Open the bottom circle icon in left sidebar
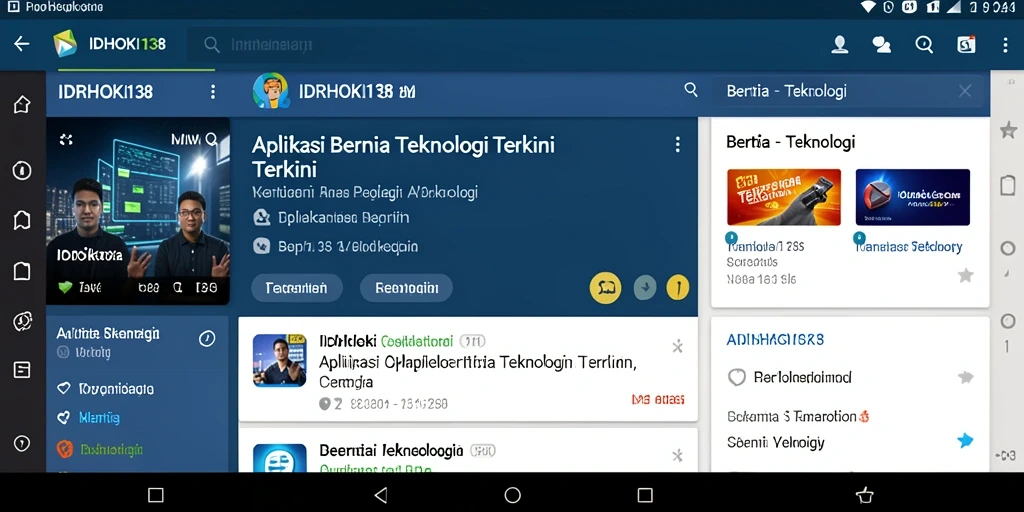The width and height of the screenshot is (1024, 512). click(22, 443)
